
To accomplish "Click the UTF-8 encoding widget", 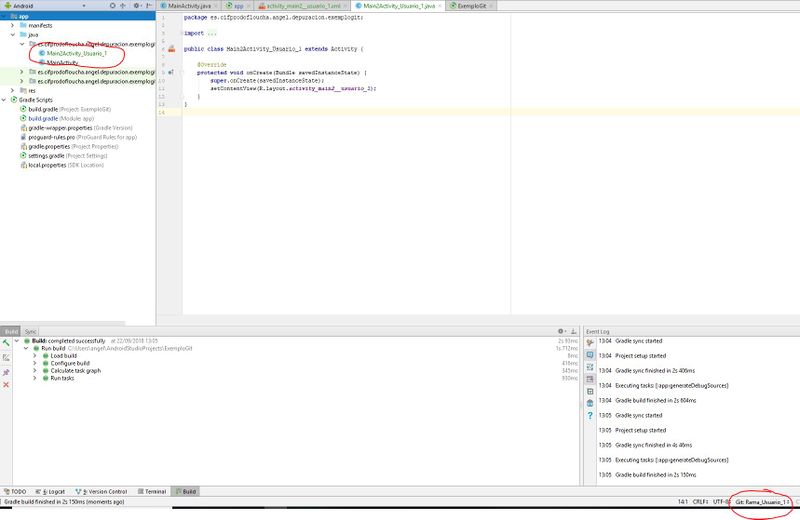I will [x=721, y=502].
